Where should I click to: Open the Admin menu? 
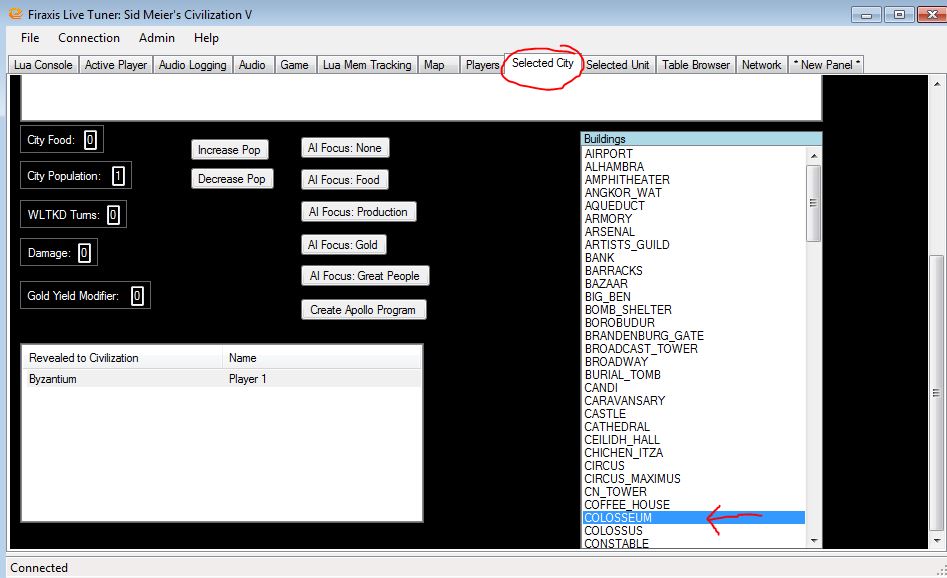pos(156,37)
